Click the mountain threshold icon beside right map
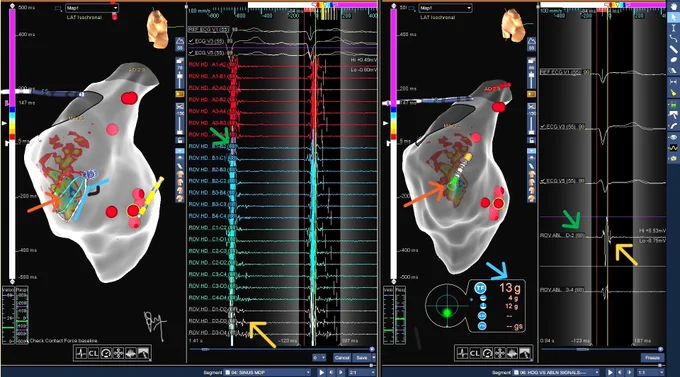This screenshot has height=377, width=680. (x=531, y=41)
